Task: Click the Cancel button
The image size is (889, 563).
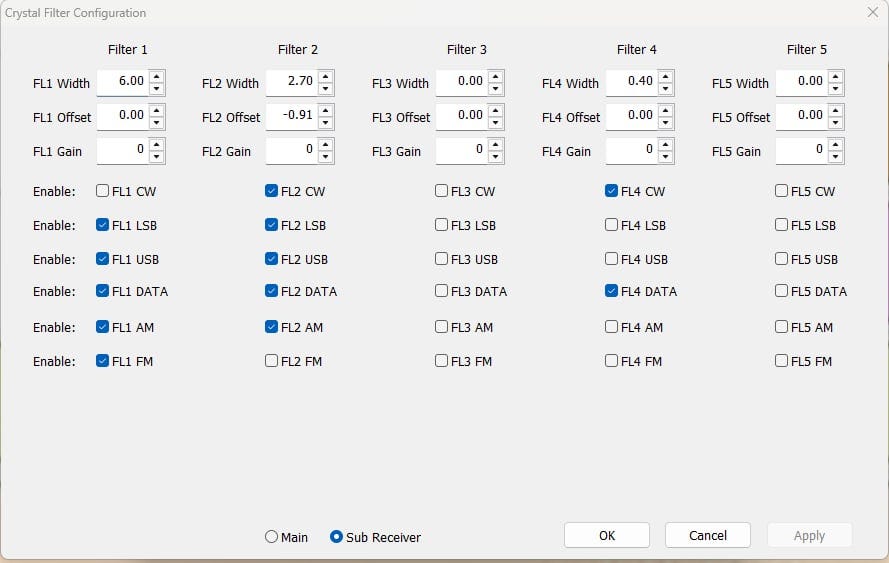Action: click(x=708, y=535)
